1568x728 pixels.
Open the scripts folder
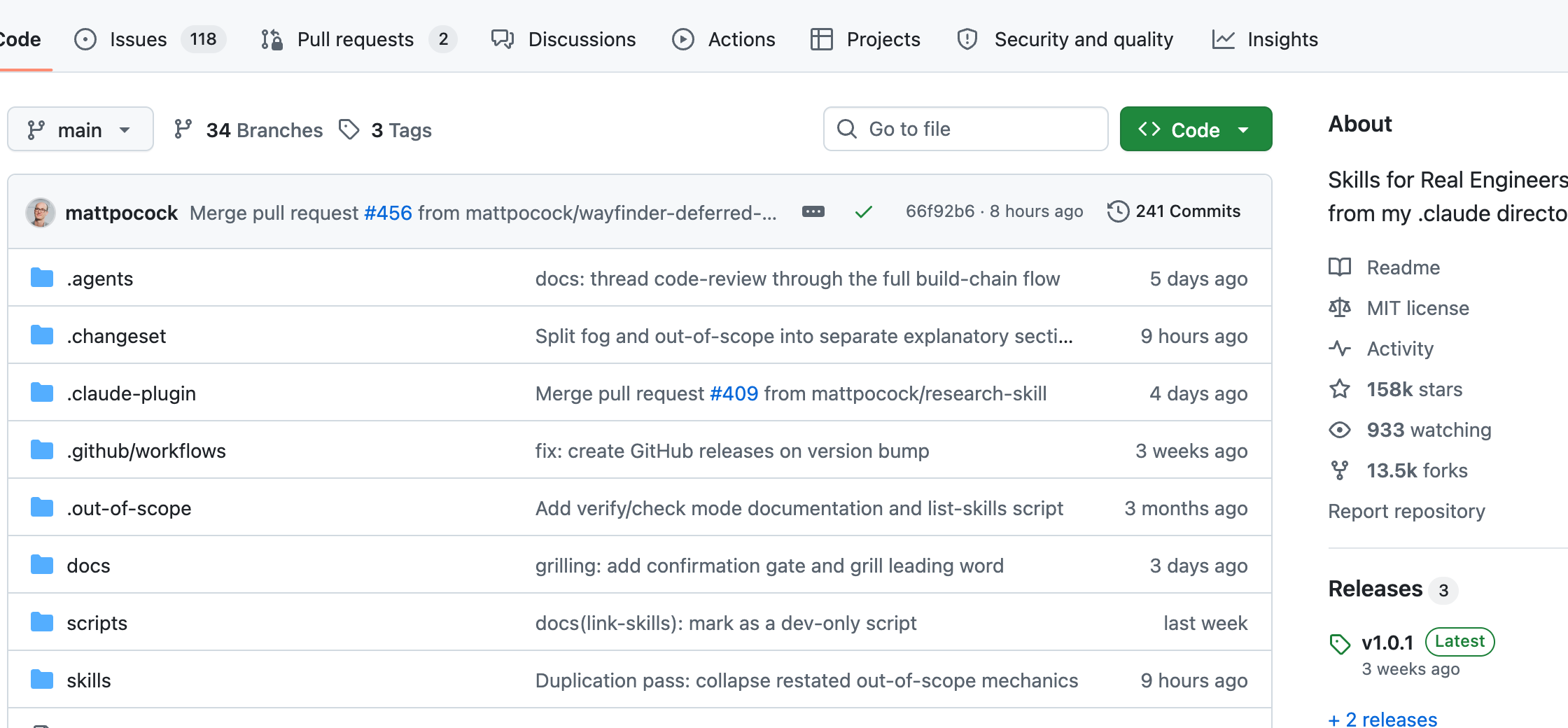(97, 623)
